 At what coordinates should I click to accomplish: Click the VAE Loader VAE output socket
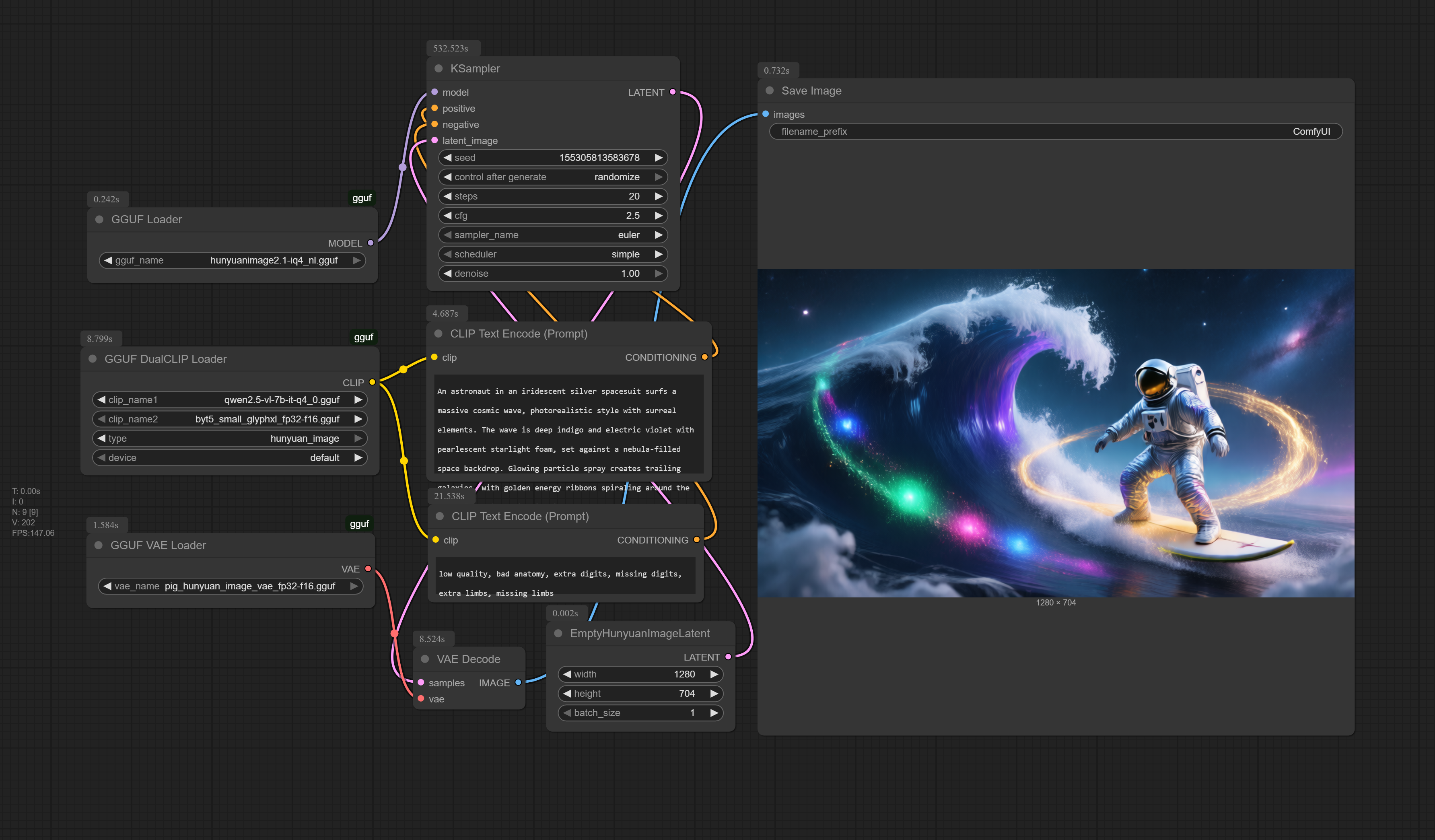(x=368, y=568)
